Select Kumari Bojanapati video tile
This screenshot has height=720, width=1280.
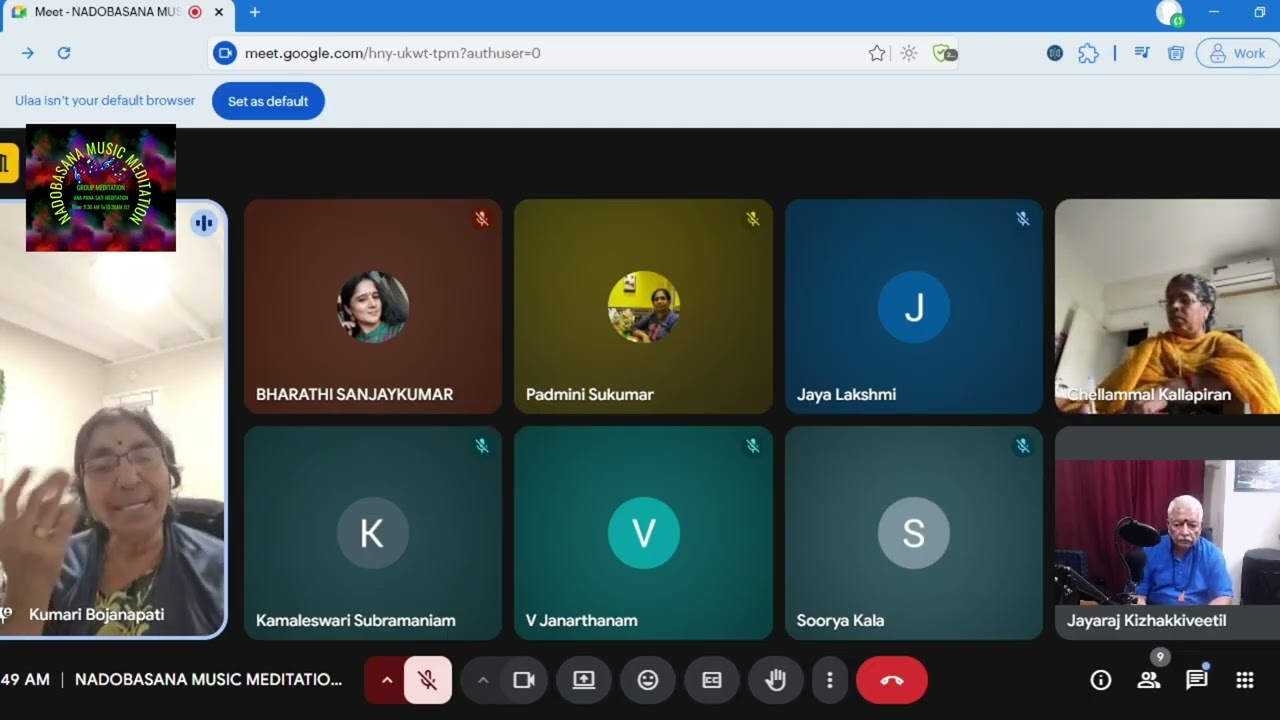[x=112, y=420]
